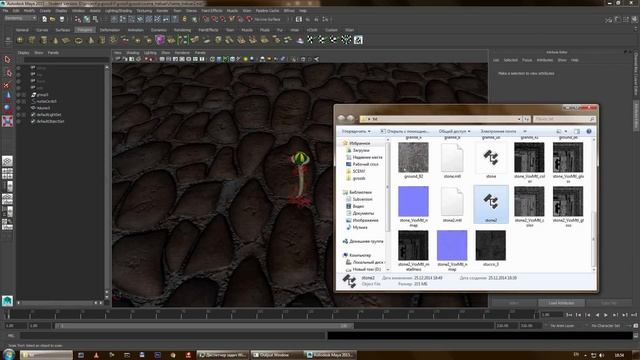The height and width of the screenshot is (360, 640).
Task: Toggle Use All Lights in the viewport toolbar
Action: pyautogui.click(x=245, y=59)
